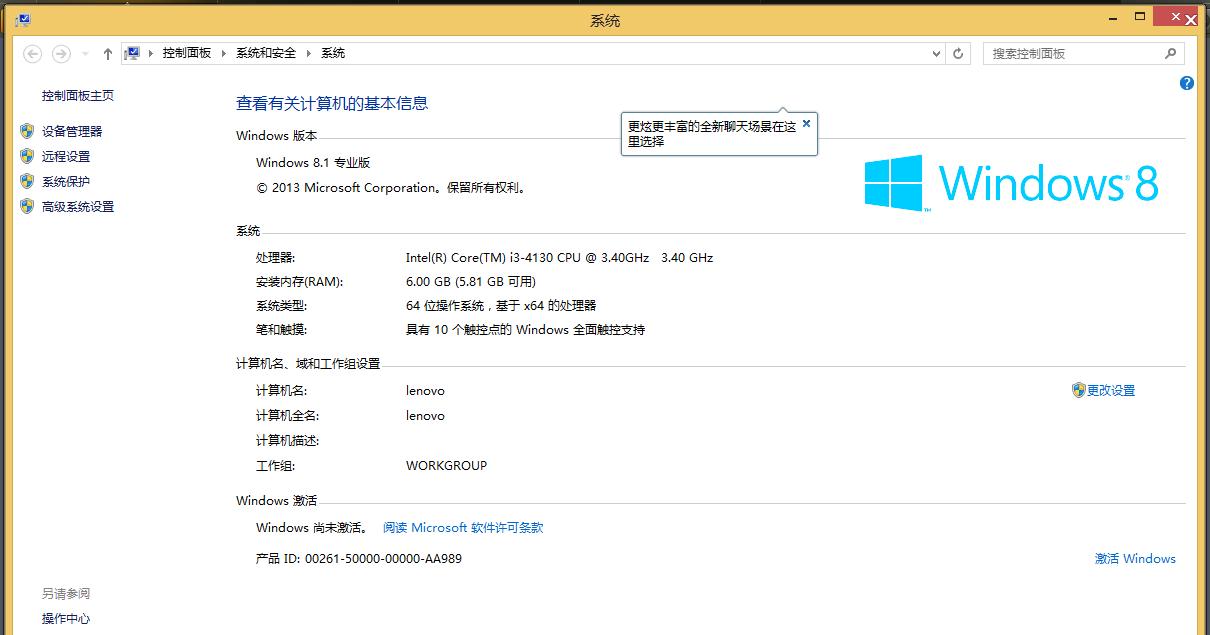
Task: Click the shield icon beside 更改设置
Action: pos(1078,390)
